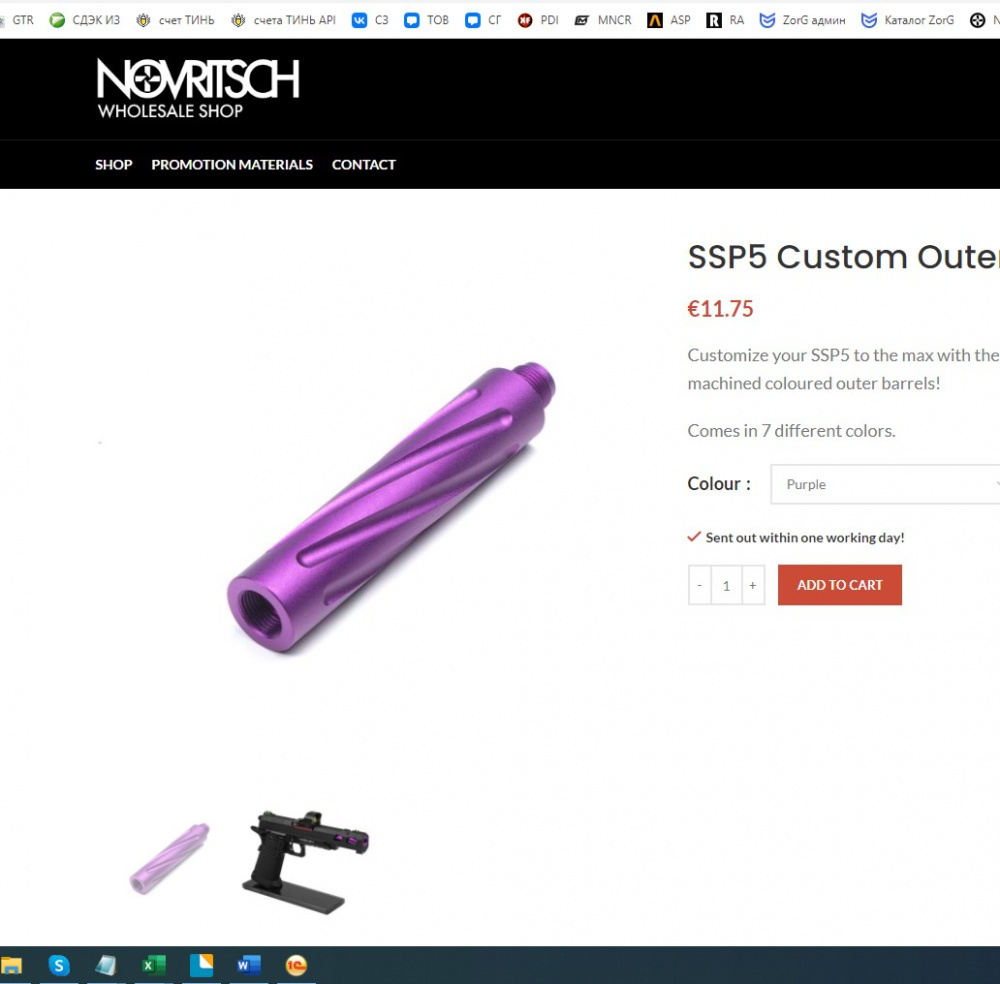Image resolution: width=1000 pixels, height=984 pixels.
Task: Open the PDI bookmark
Action: pos(538,20)
